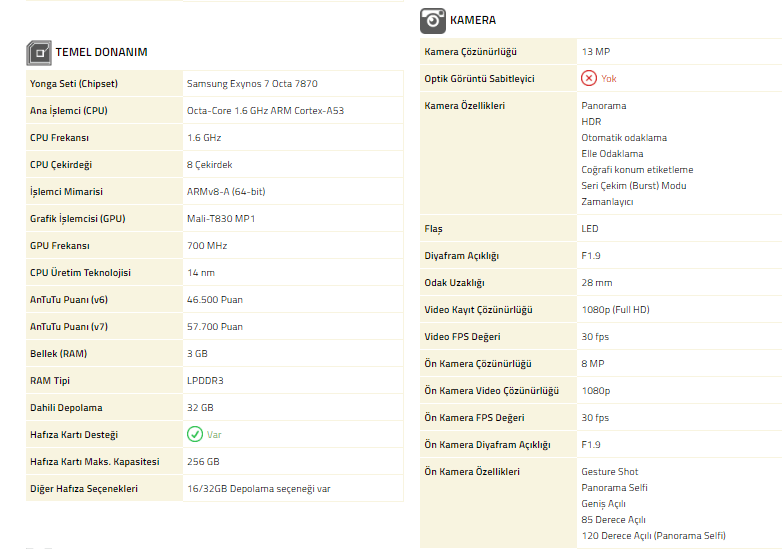Click 16/32GB Depolama seçeneği var text
Image resolution: width=782 pixels, height=549 pixels.
(259, 488)
